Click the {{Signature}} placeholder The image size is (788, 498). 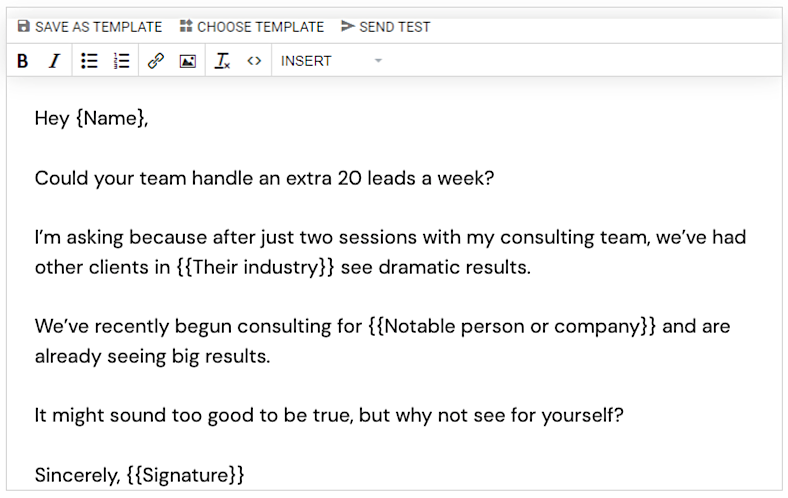(185, 475)
